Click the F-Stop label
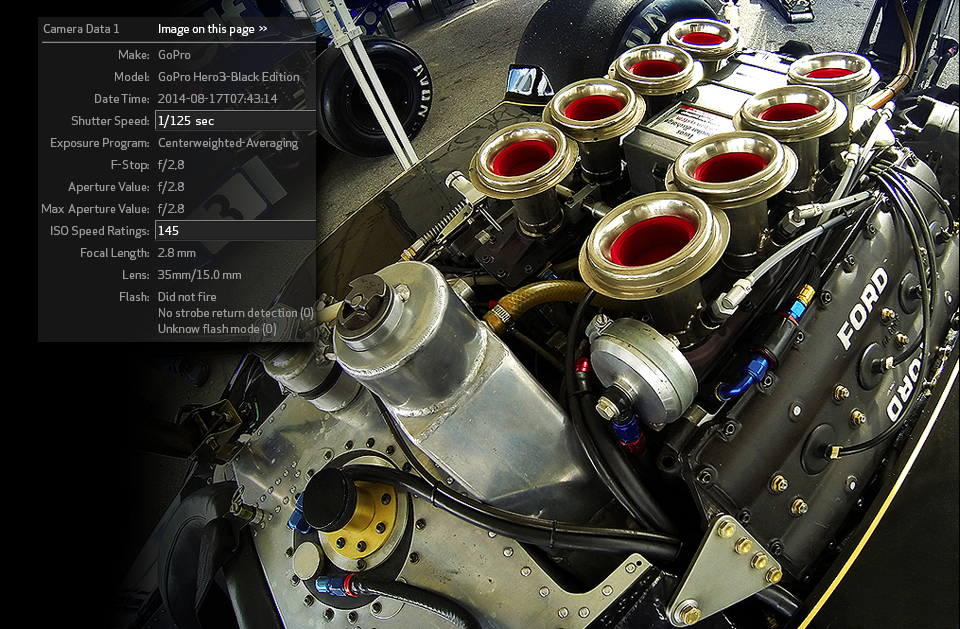 [130, 165]
